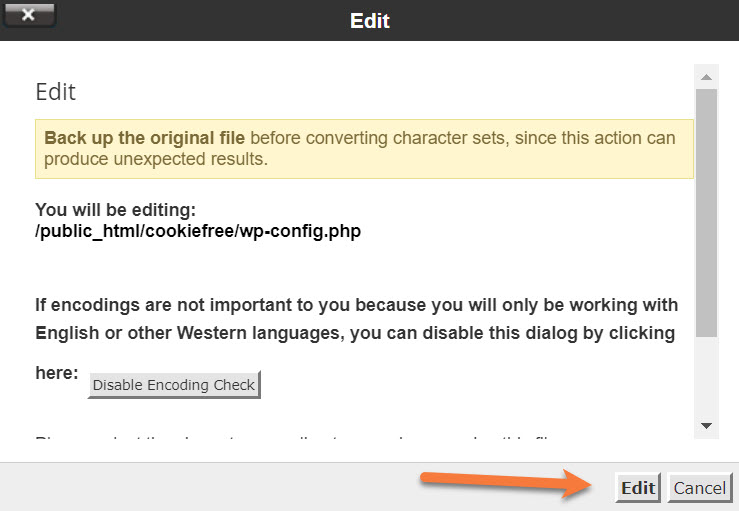Screen dimensions: 739x511
Task: Click the Edit heading inside the dialog
Action: tap(56, 92)
